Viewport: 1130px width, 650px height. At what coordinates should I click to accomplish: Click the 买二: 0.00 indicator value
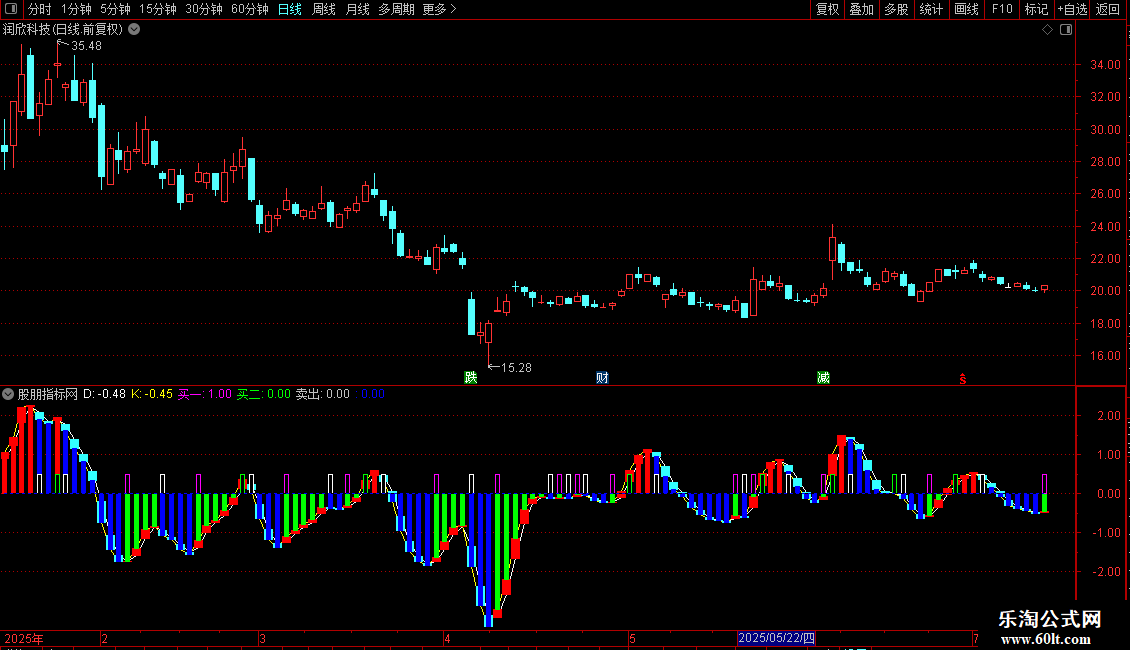(264, 394)
